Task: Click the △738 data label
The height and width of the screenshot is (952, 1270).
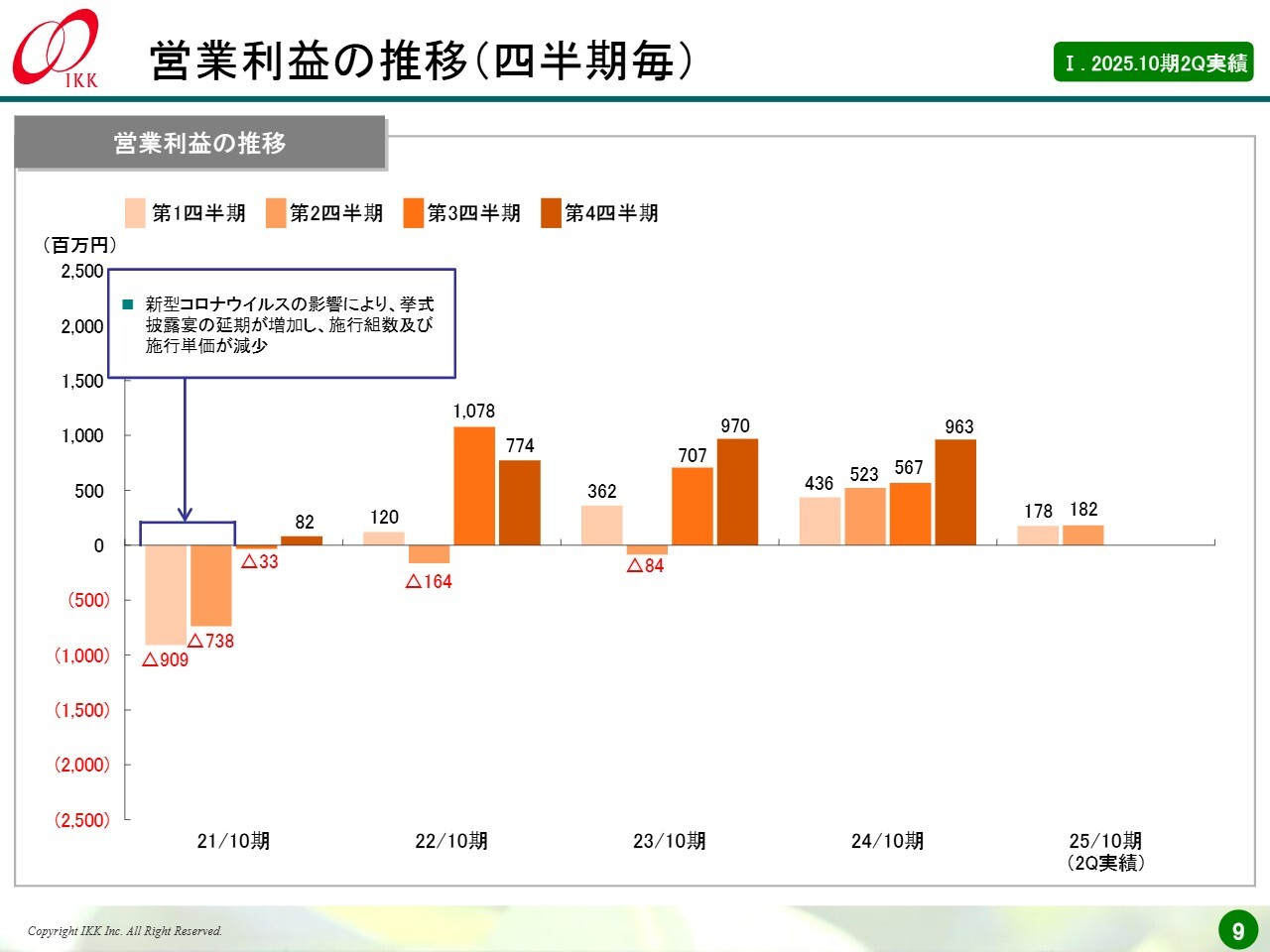Action: tap(211, 641)
